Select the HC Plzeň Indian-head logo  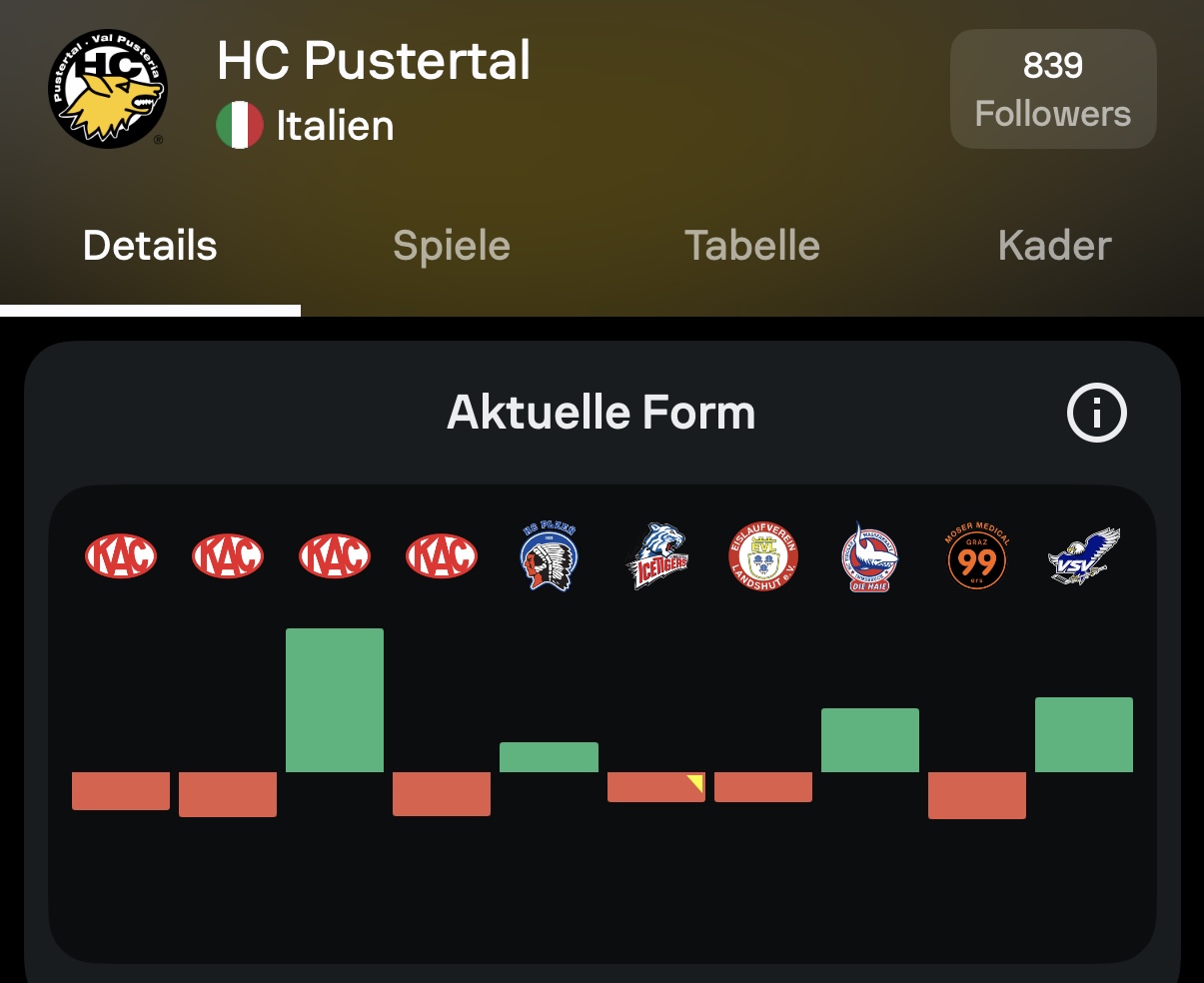pyautogui.click(x=549, y=556)
